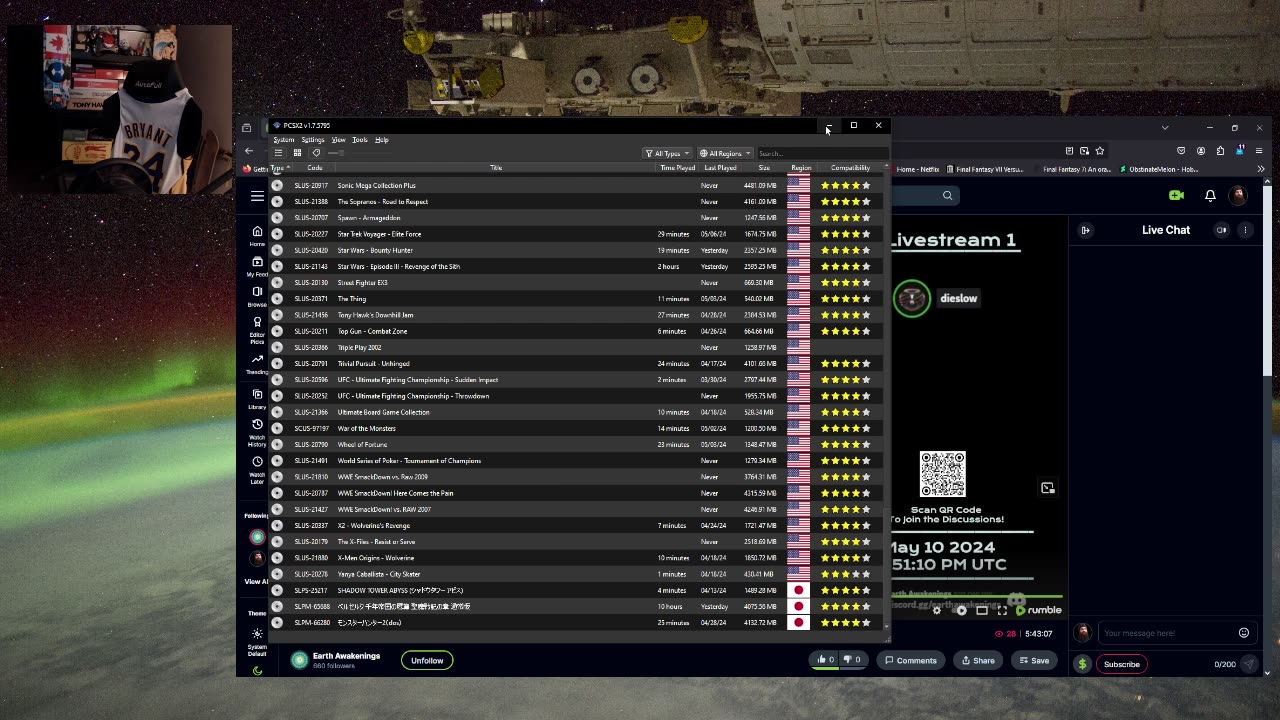Image resolution: width=1280 pixels, height=720 pixels.
Task: Sort games by the Size column header
Action: pyautogui.click(x=764, y=168)
